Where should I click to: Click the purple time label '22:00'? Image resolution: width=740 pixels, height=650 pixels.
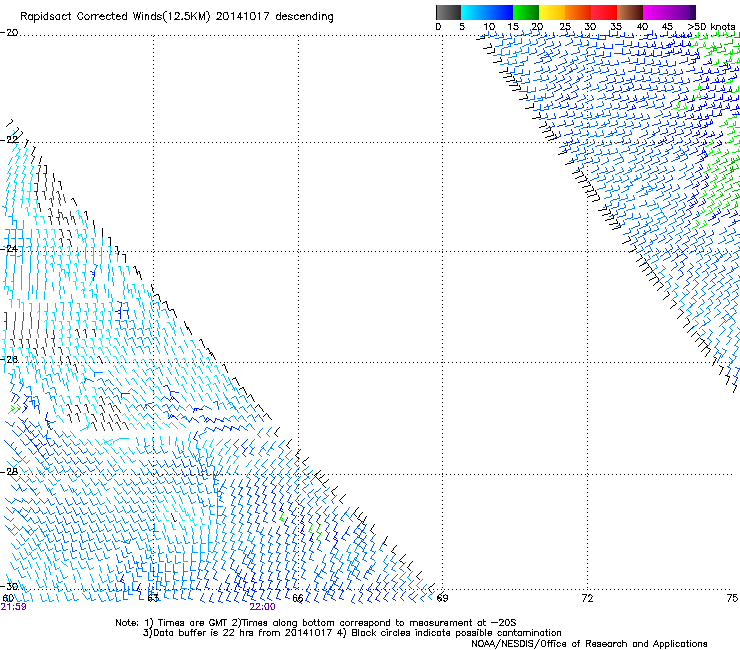click(262, 607)
